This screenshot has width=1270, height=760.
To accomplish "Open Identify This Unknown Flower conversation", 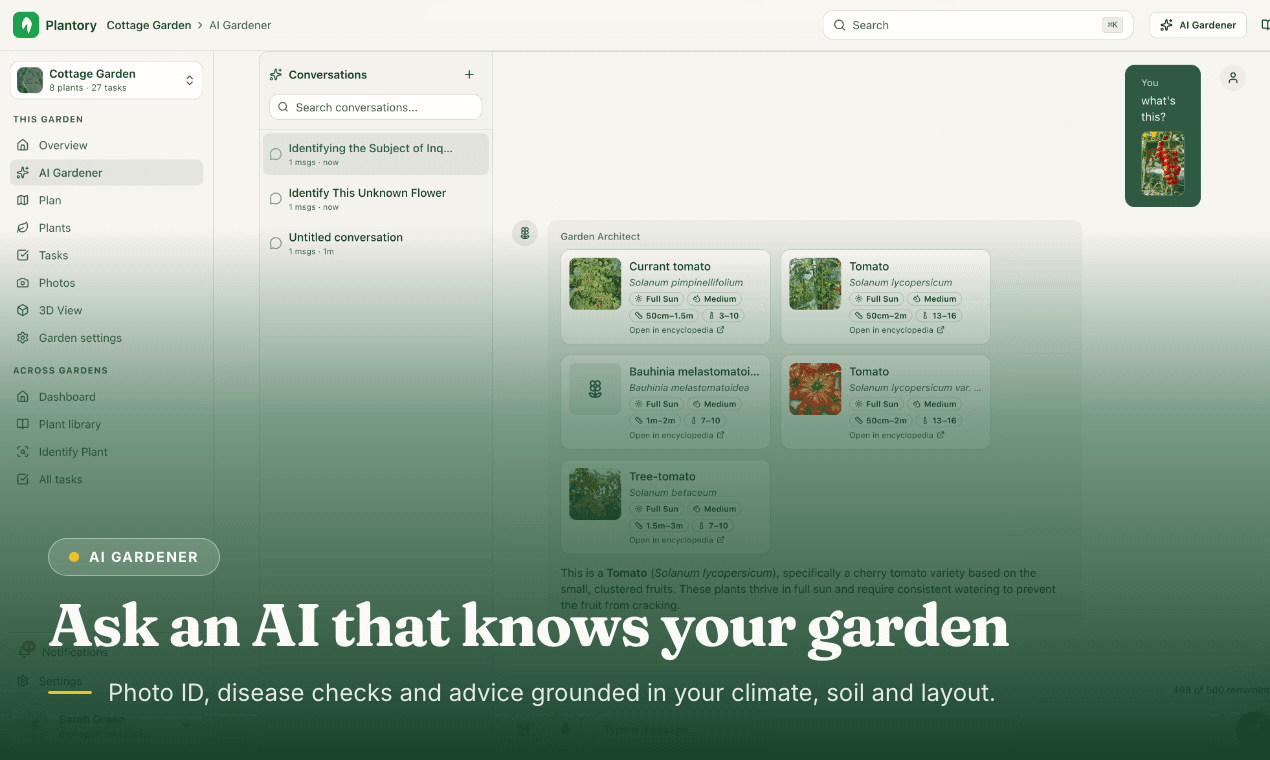I will (x=376, y=199).
